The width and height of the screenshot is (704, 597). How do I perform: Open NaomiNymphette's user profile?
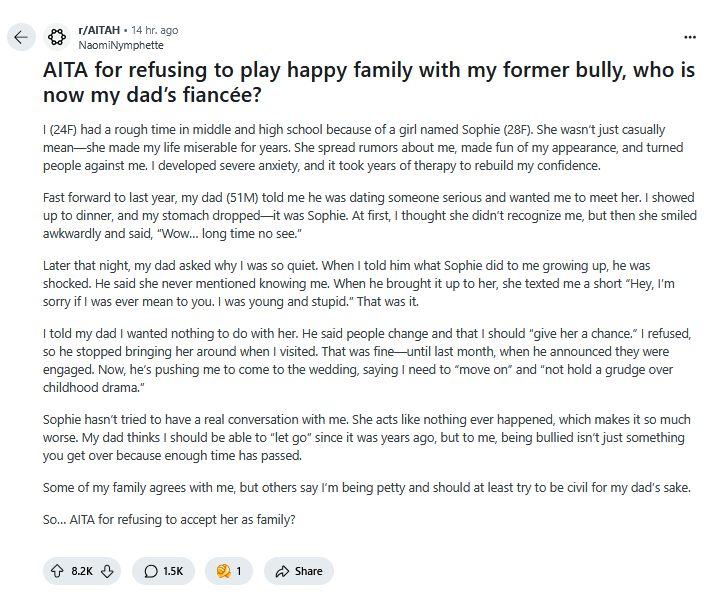(121, 45)
